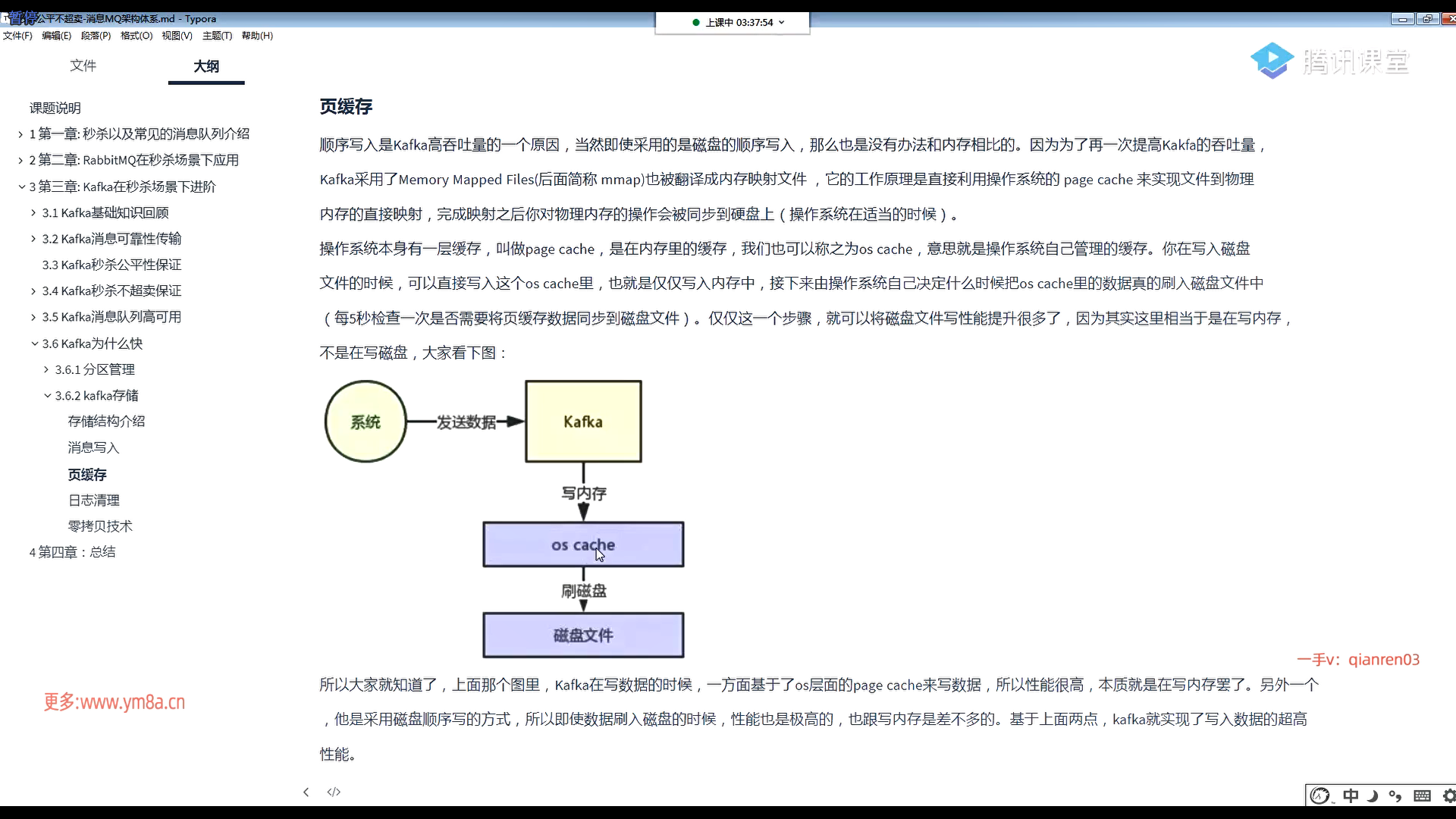Toggle half/full-width moon icon
The width and height of the screenshot is (1456, 819).
pos(1373,795)
